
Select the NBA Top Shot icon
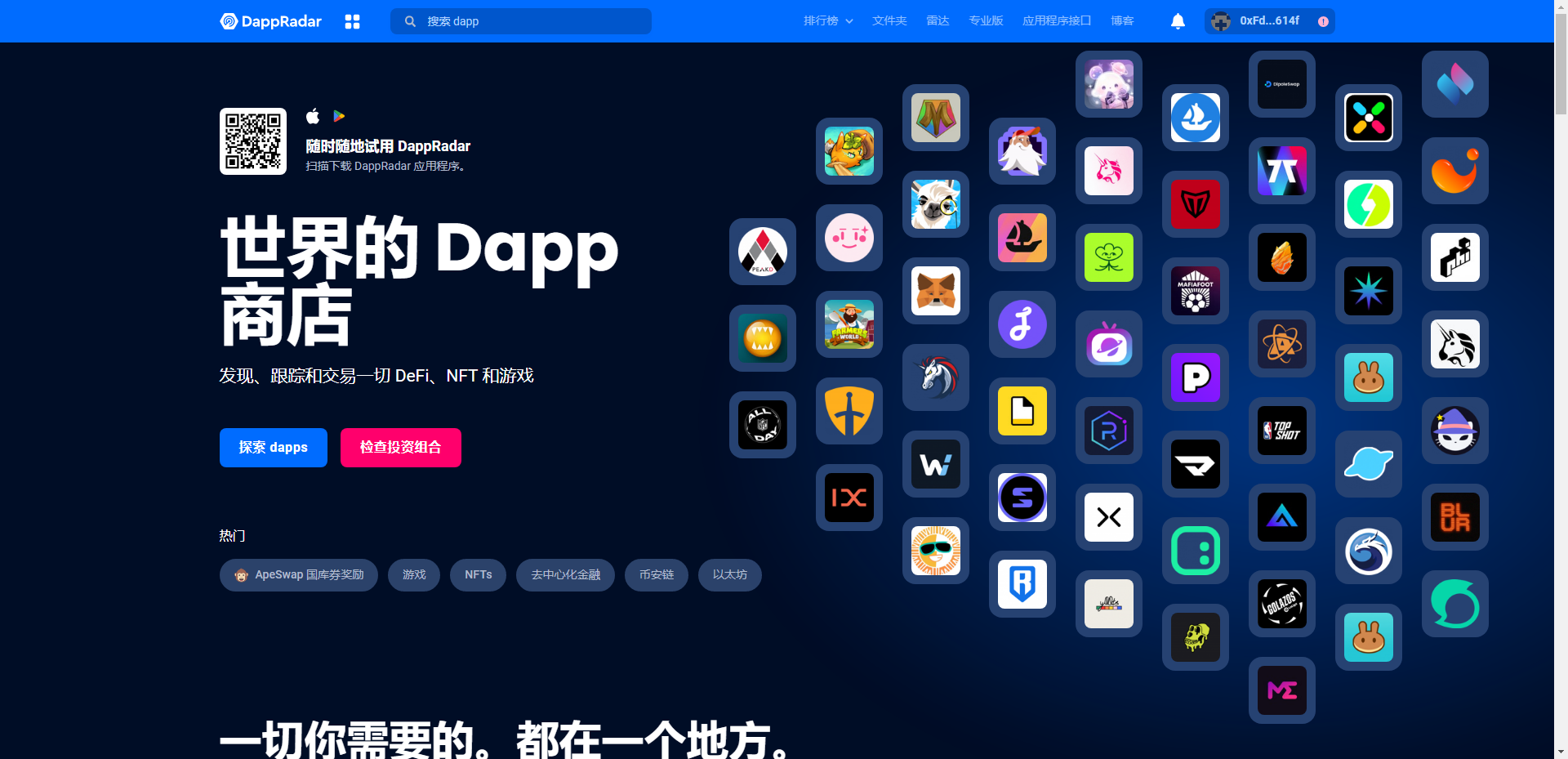pyautogui.click(x=1281, y=431)
